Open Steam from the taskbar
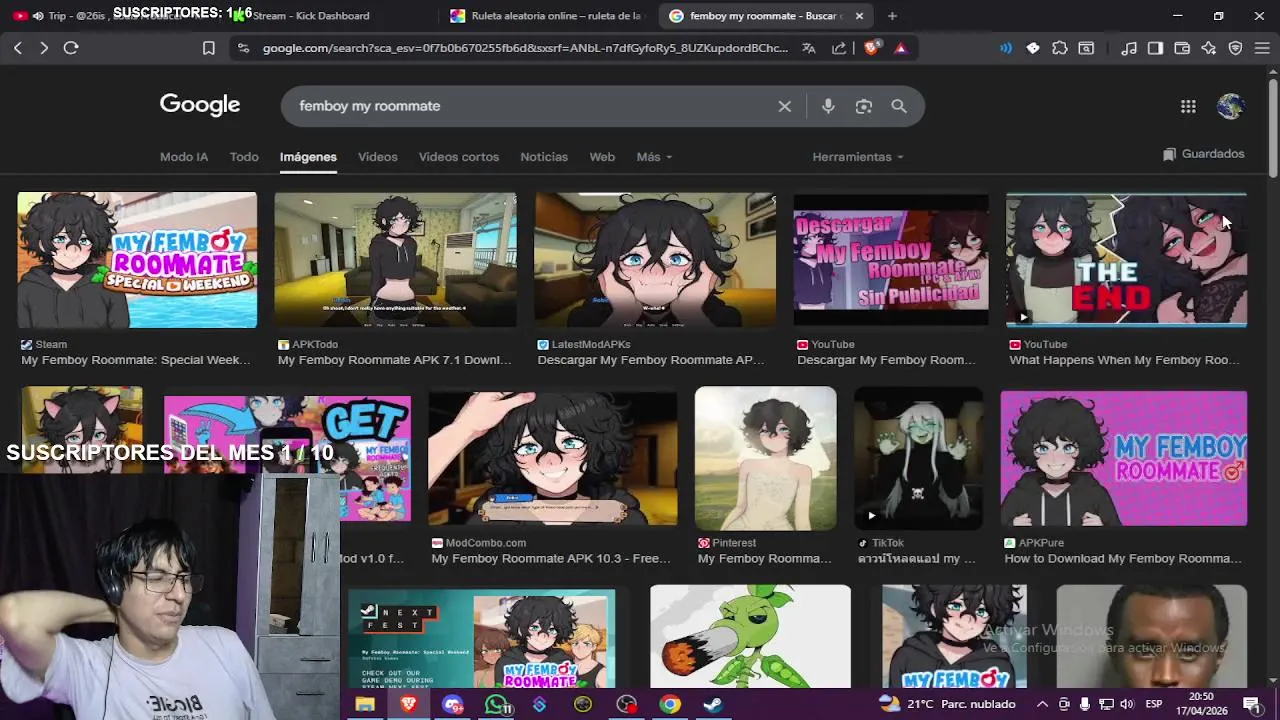Viewport: 1280px width, 720px height. tap(713, 704)
